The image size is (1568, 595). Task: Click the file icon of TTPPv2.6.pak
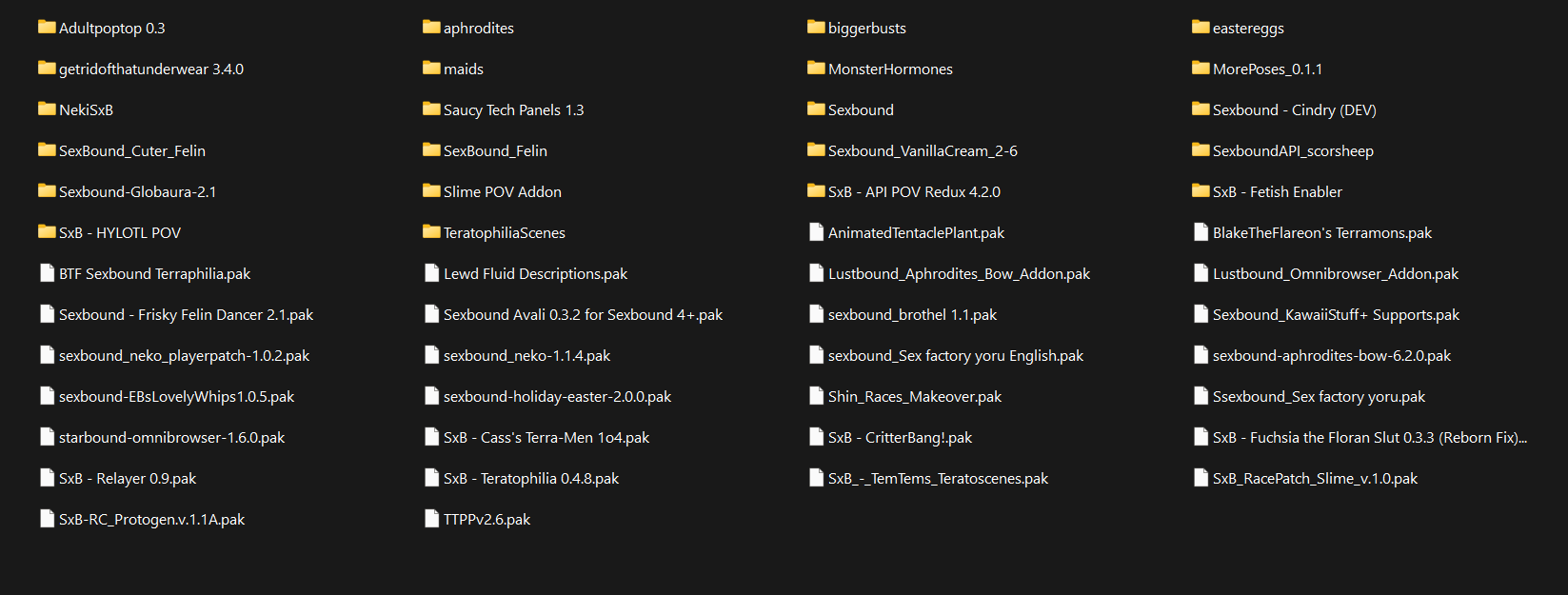coord(431,518)
